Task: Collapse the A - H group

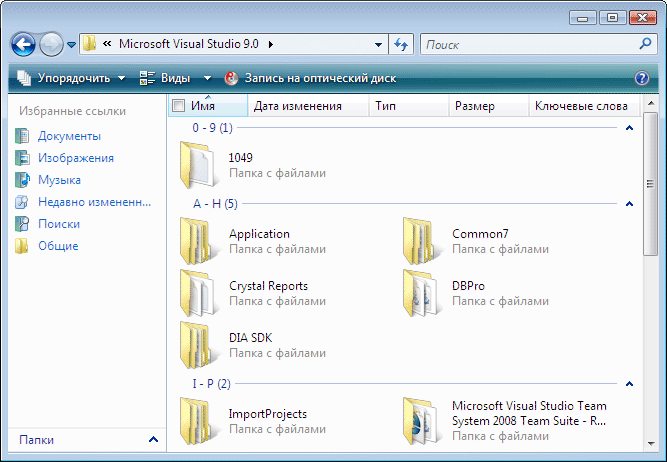Action: (x=630, y=204)
